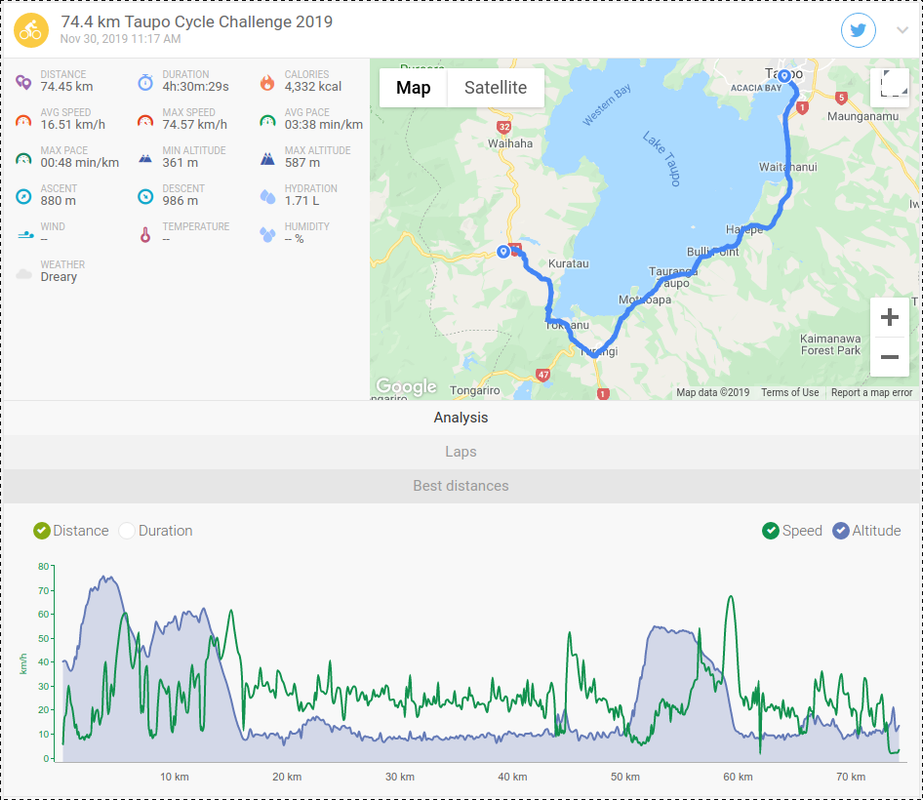Click the Wind icon
The height and width of the screenshot is (800, 923).
click(x=25, y=235)
